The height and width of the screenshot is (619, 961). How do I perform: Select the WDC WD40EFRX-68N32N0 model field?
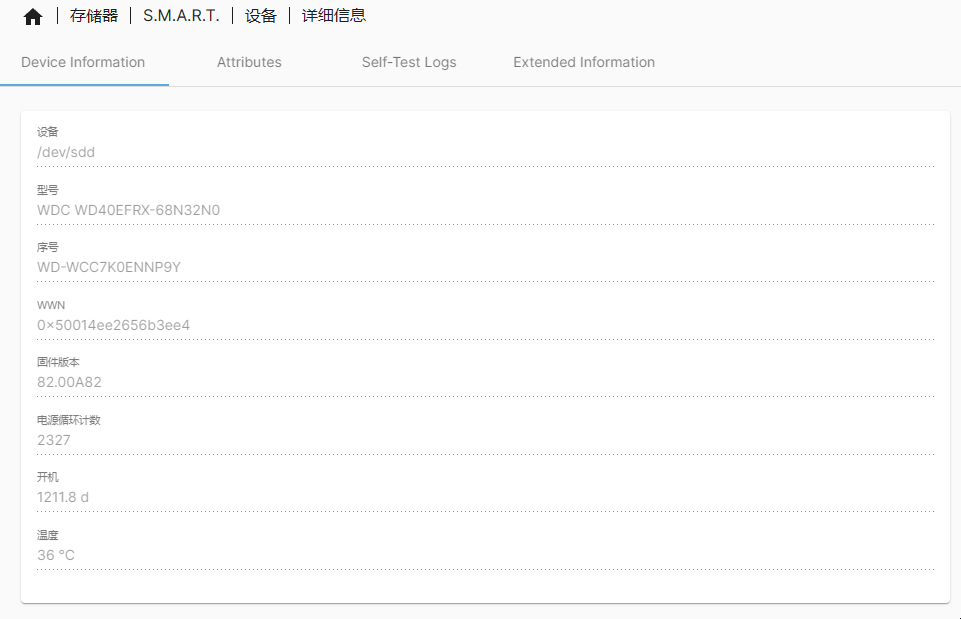[x=128, y=210]
